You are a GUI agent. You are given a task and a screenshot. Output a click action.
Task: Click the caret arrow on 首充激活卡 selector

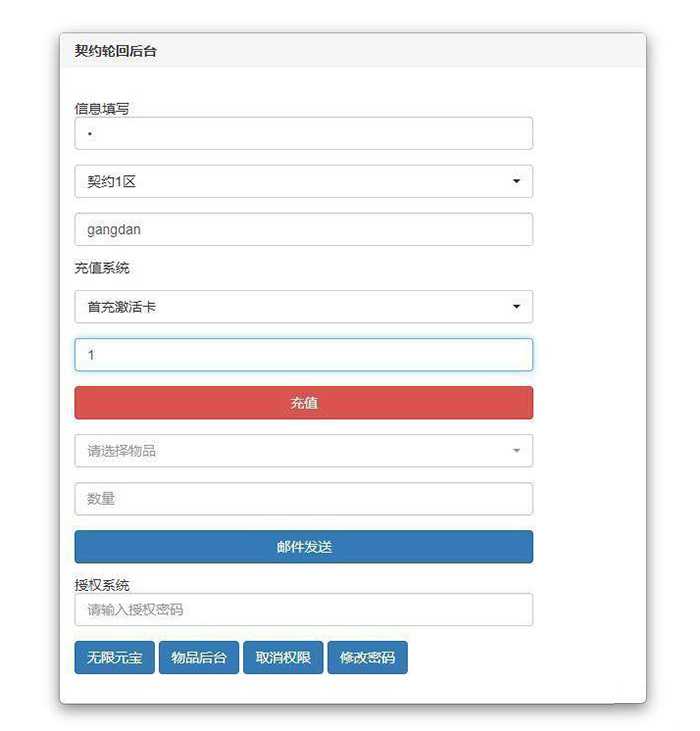(x=516, y=307)
